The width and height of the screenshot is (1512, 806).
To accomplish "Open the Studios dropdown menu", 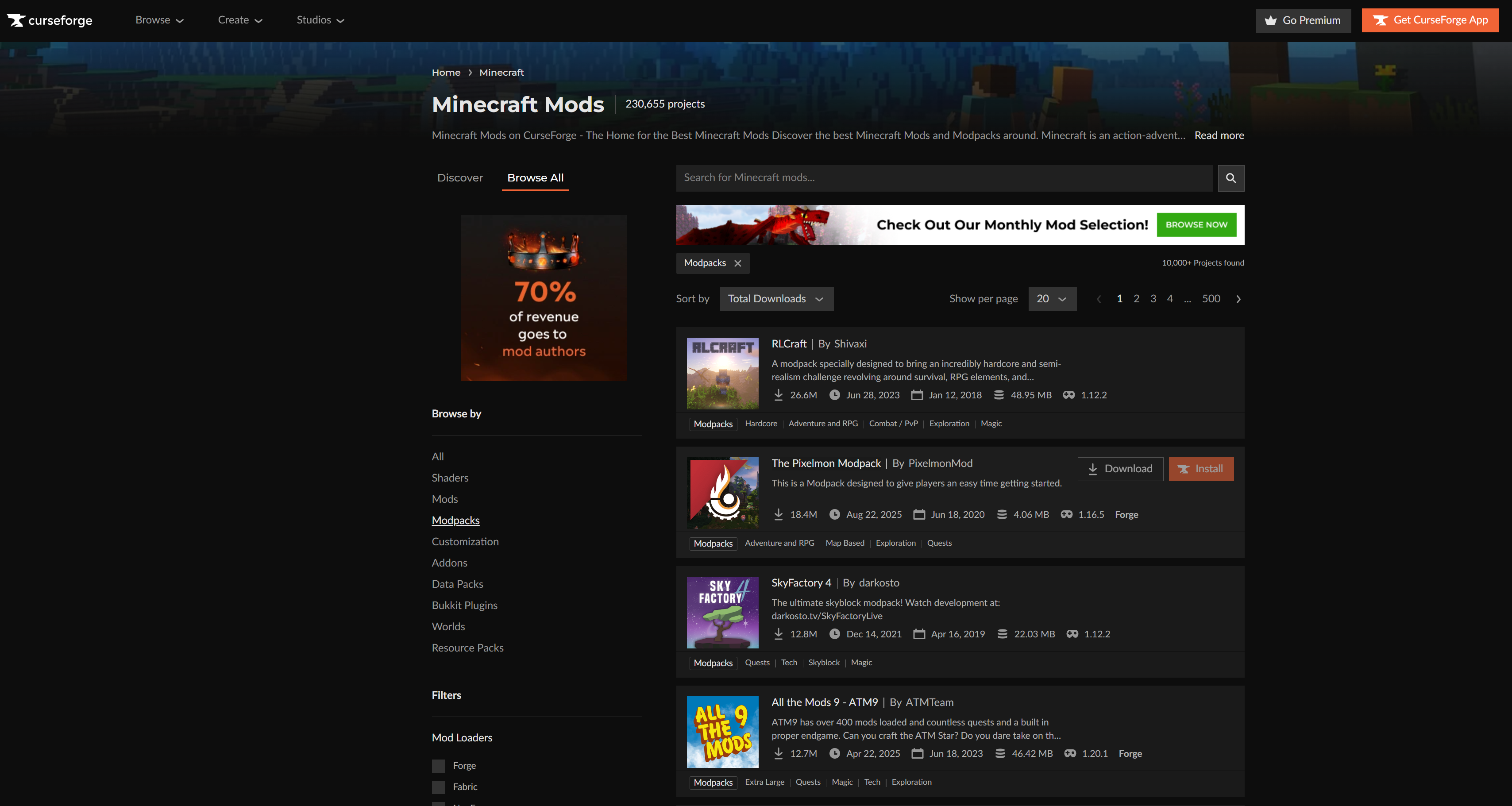I will pos(320,20).
